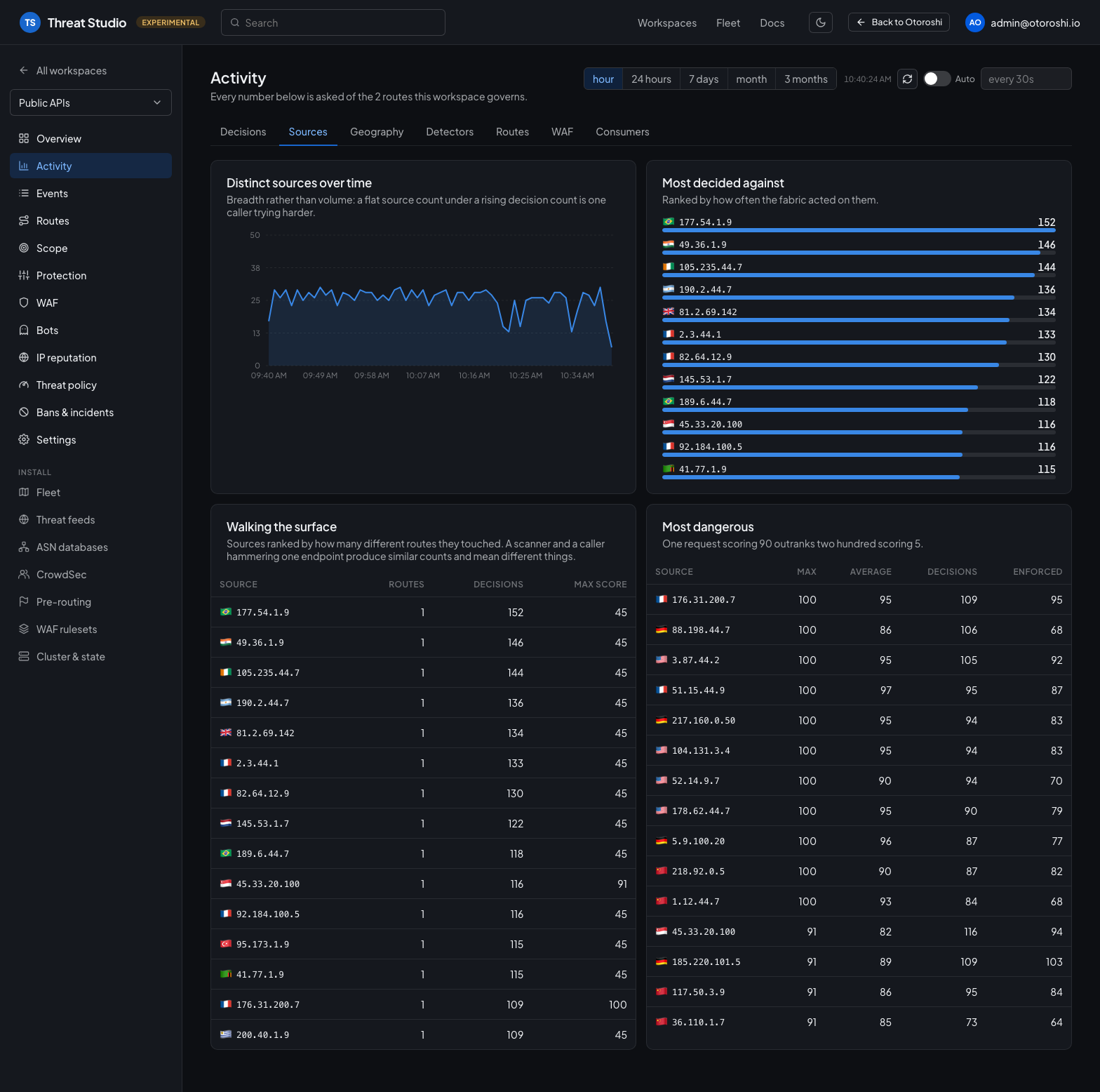The width and height of the screenshot is (1100, 1092).
Task: Switch to the Geography tab
Action: 377,131
